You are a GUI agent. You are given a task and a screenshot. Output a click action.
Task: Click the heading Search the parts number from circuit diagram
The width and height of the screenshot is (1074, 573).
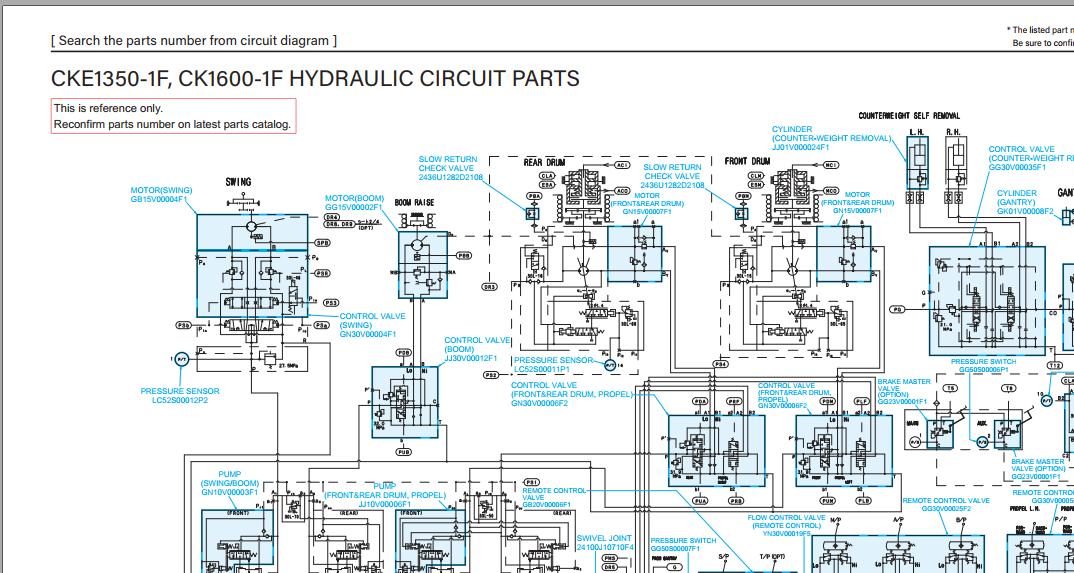click(194, 40)
